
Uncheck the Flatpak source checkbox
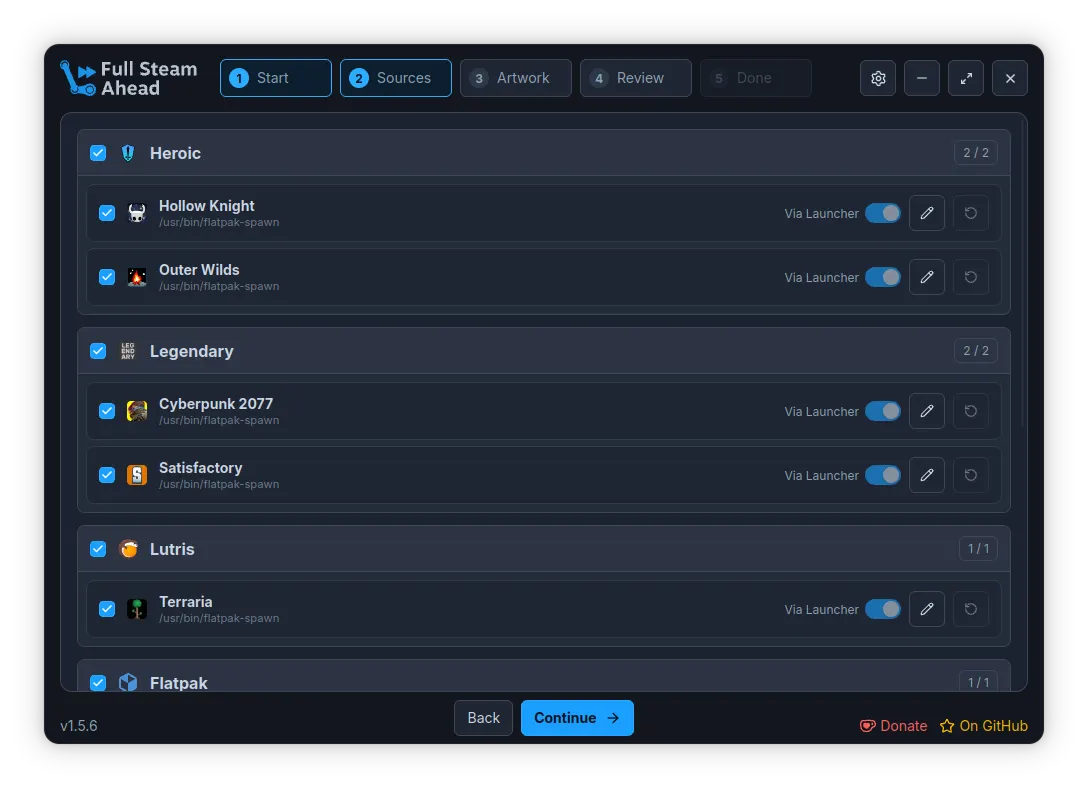(98, 683)
